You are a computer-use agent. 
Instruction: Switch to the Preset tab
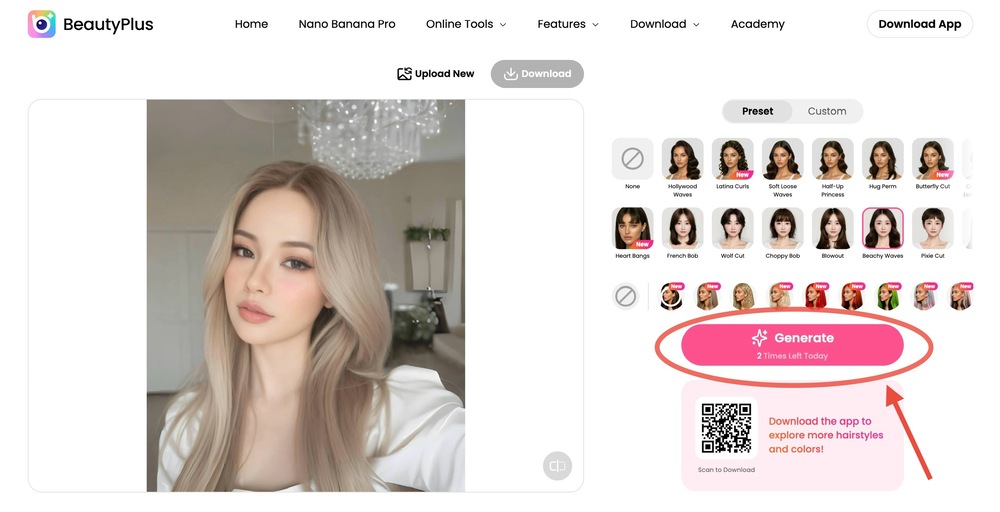tap(757, 111)
